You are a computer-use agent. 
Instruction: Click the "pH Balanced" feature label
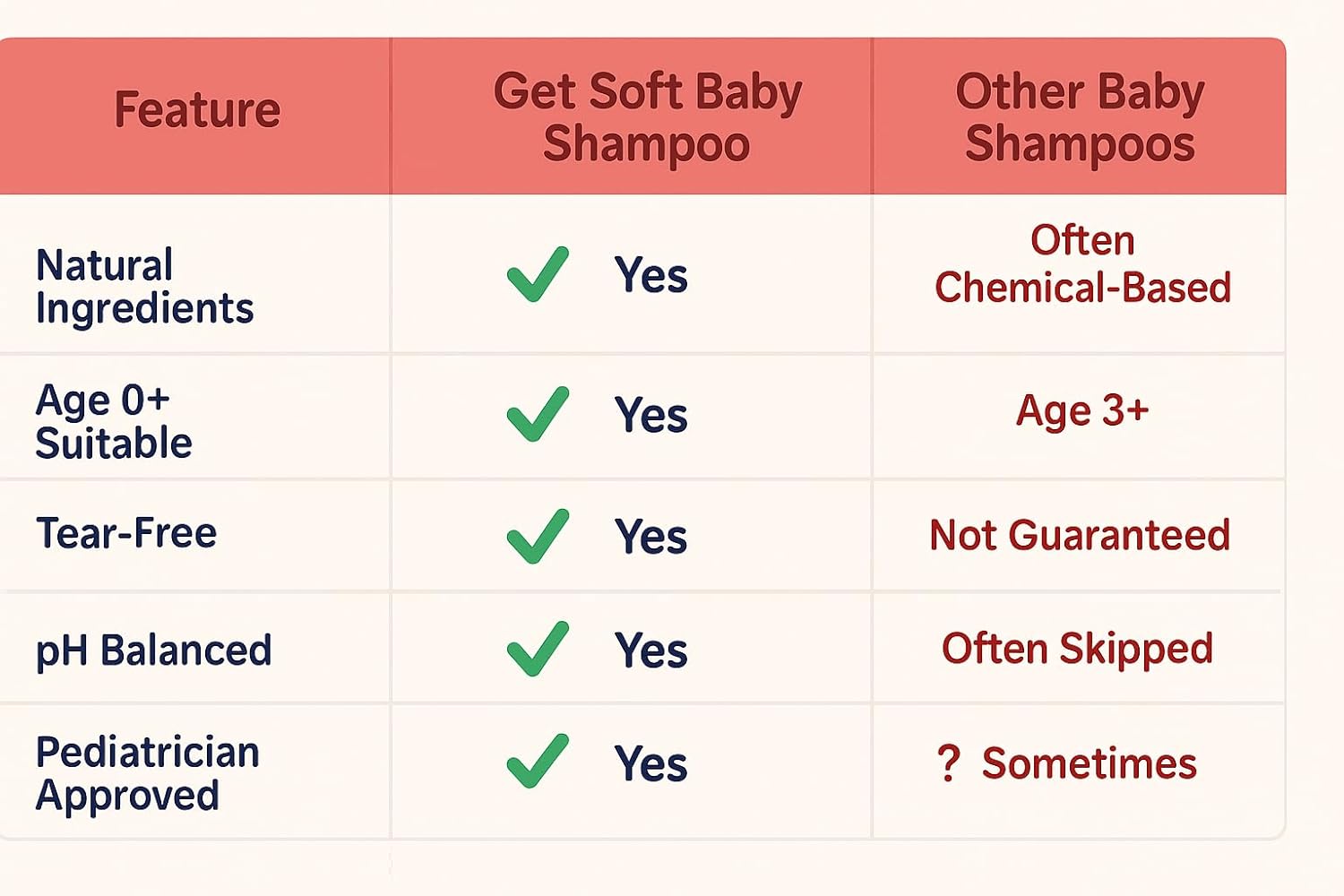153,650
